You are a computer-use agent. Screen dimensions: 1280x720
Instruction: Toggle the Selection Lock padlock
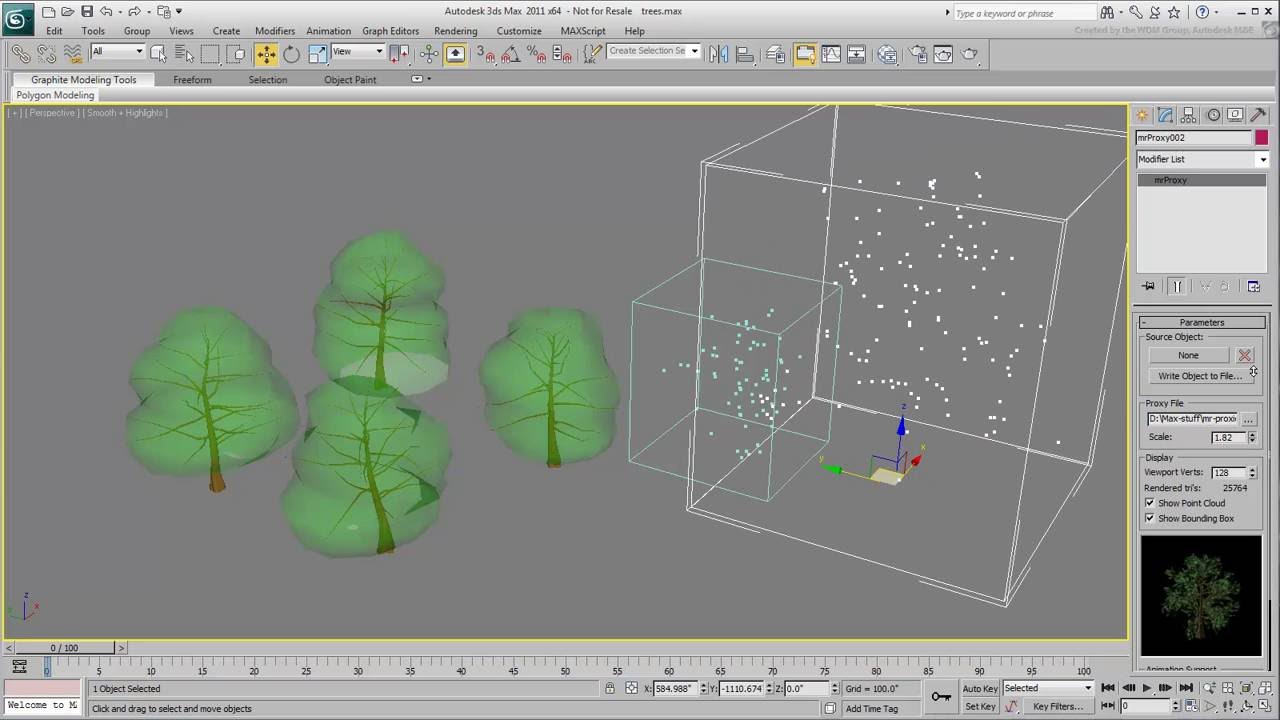tap(610, 688)
